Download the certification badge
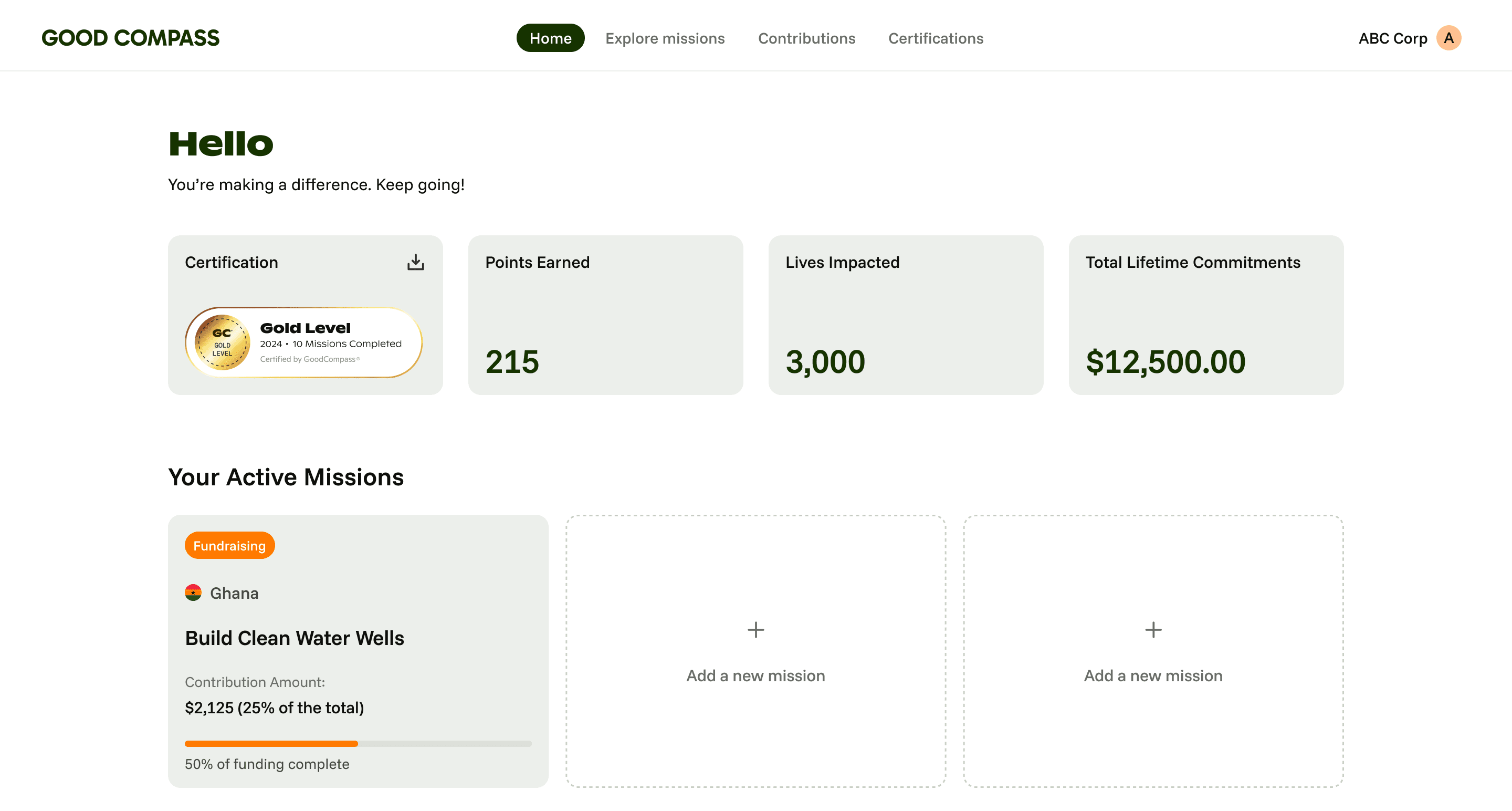The width and height of the screenshot is (1512, 811). [416, 262]
